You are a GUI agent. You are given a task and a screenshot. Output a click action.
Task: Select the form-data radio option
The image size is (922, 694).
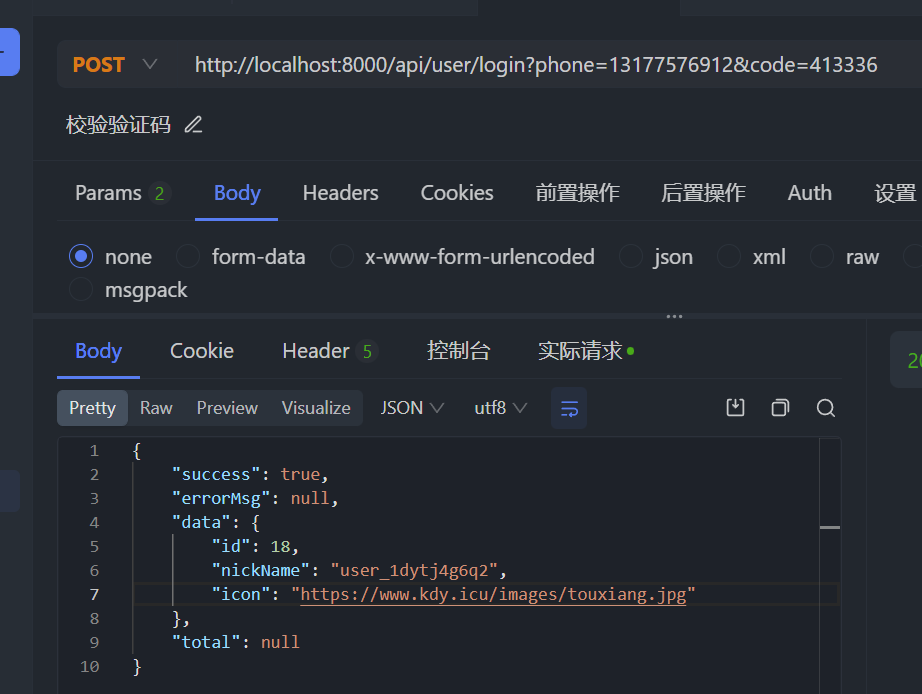point(188,257)
